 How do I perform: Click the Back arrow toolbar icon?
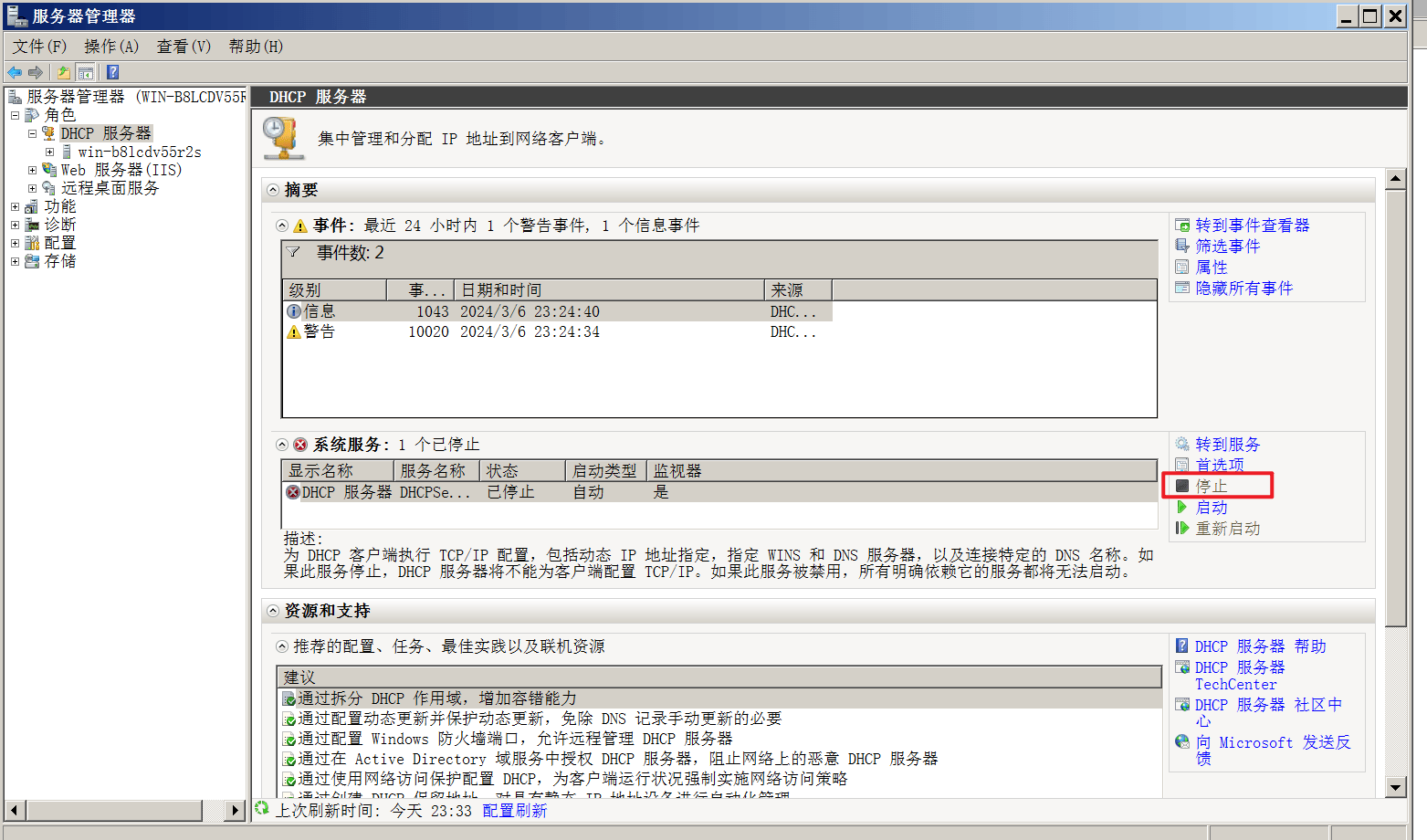pos(15,72)
